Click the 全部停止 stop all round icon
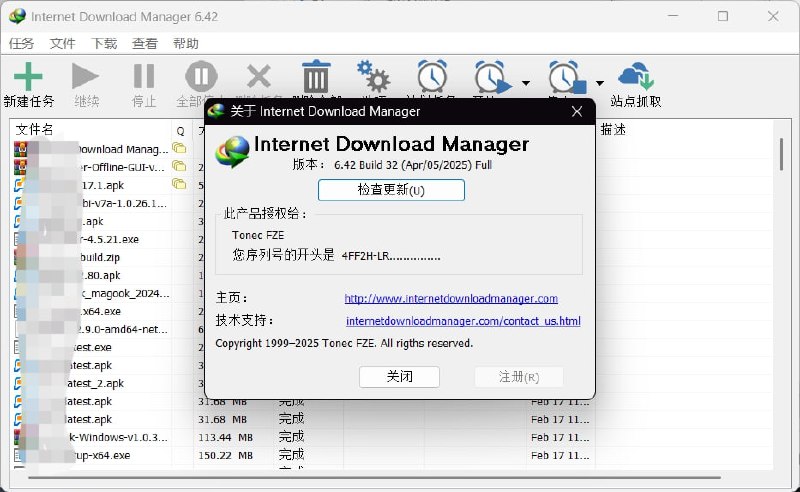The width and height of the screenshot is (800, 492). coord(201,76)
